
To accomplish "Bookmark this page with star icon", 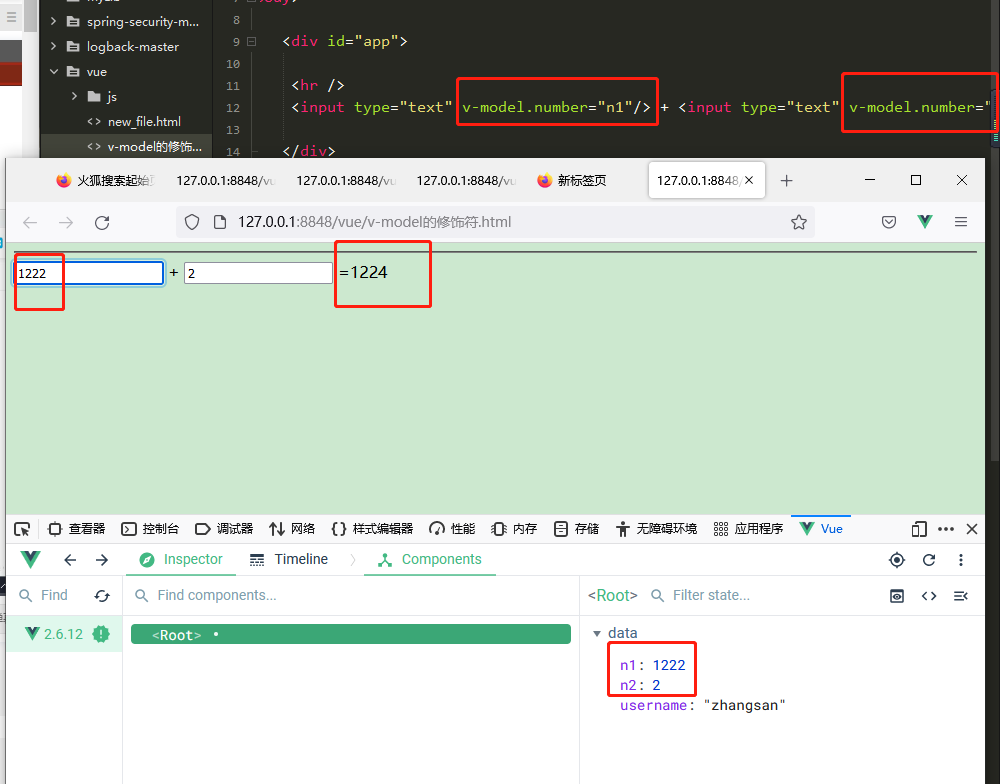I will coord(798,222).
